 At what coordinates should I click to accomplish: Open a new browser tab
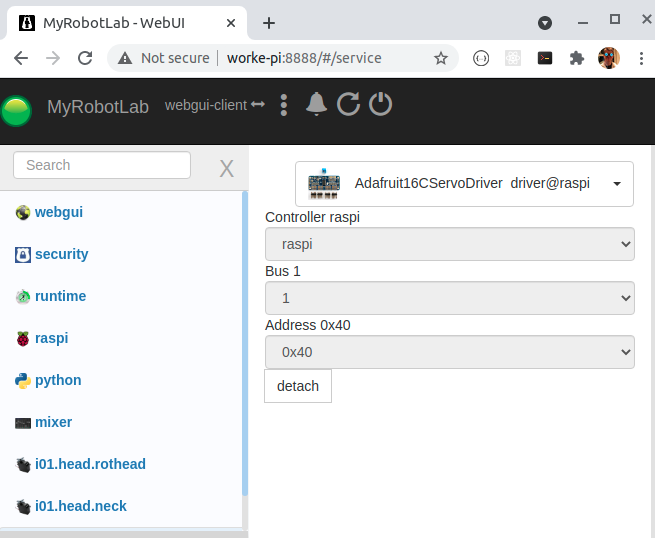pyautogui.click(x=269, y=23)
